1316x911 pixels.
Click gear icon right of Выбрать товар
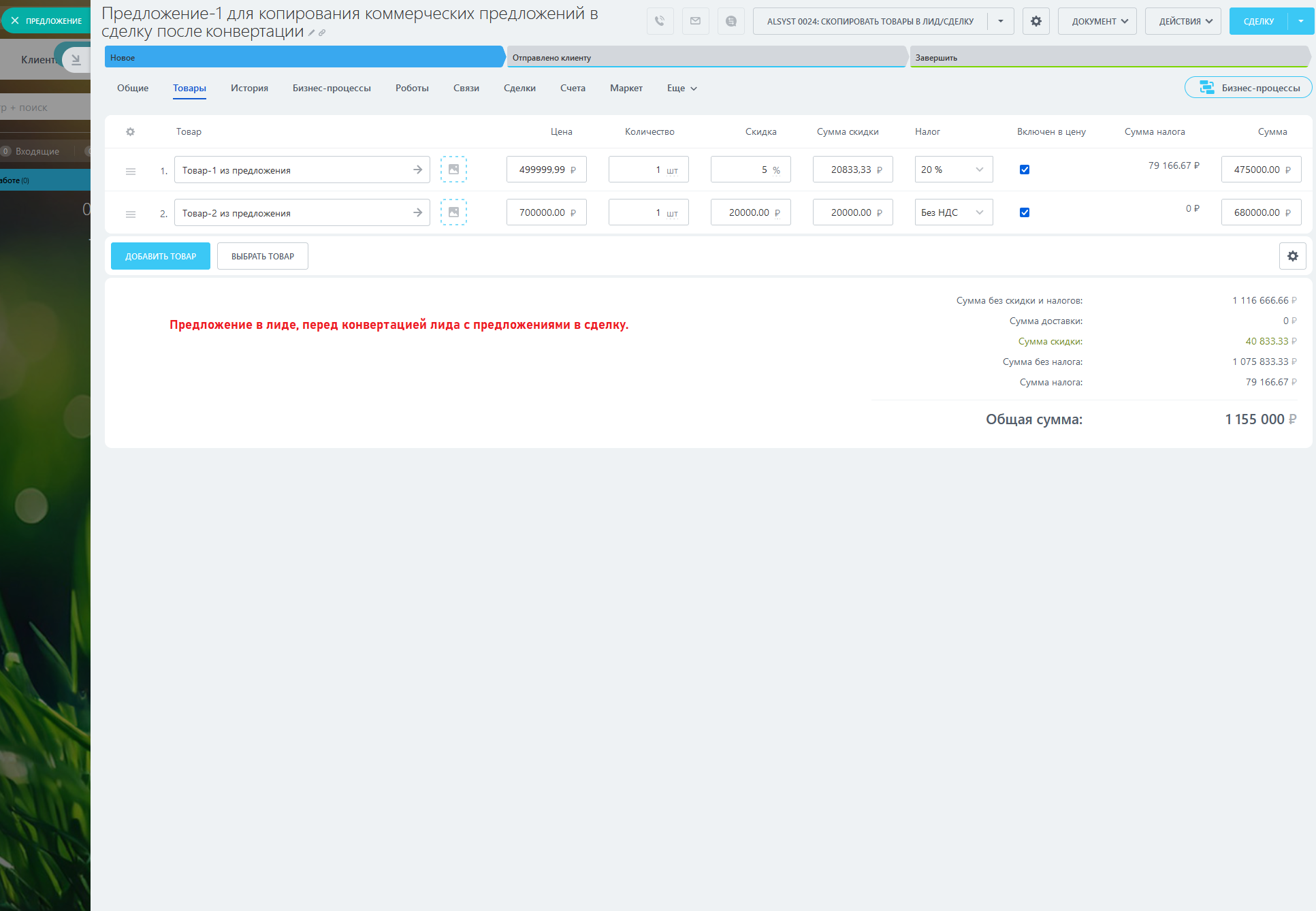pos(1292,256)
